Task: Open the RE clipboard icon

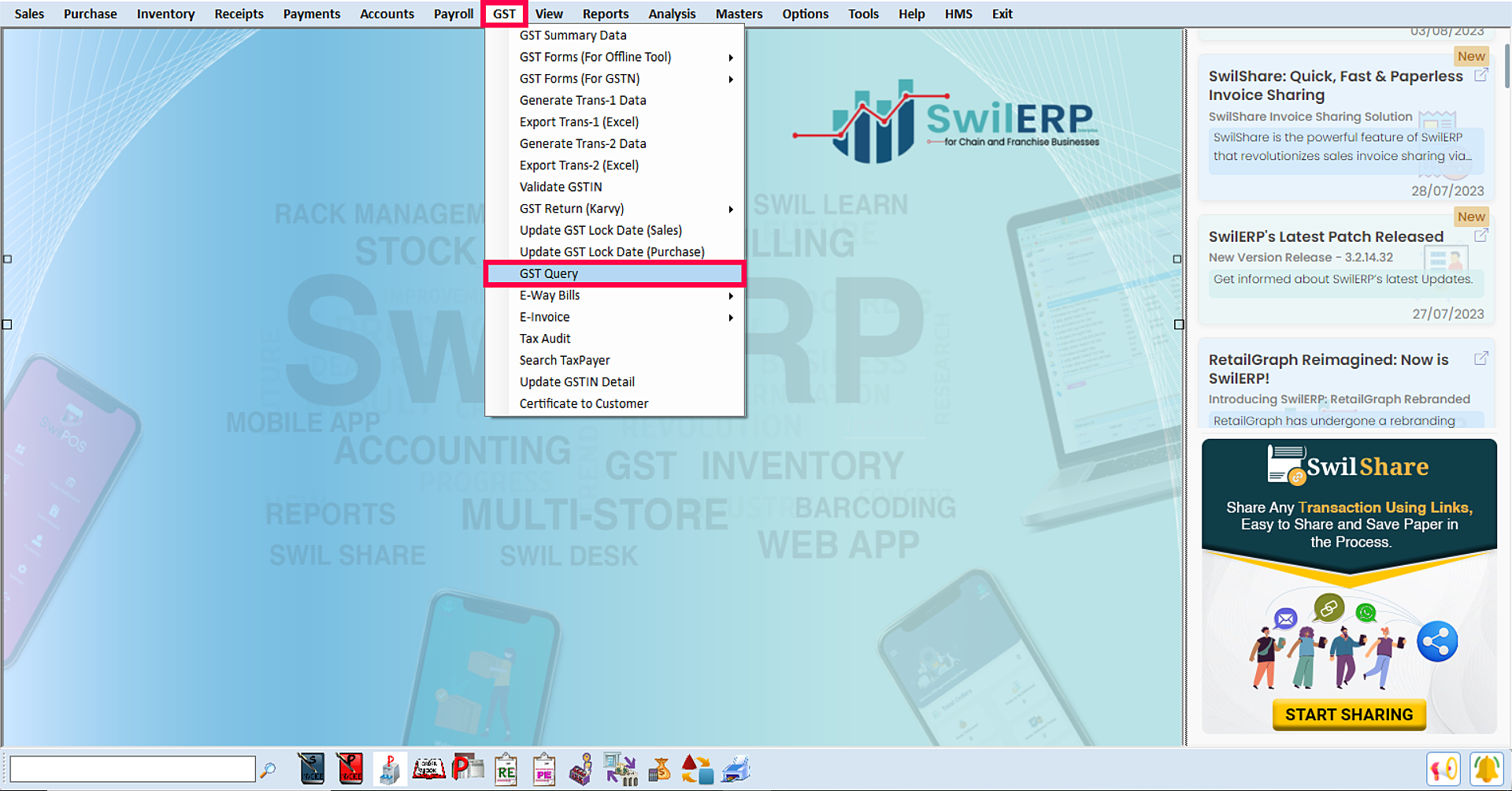Action: tap(506, 770)
